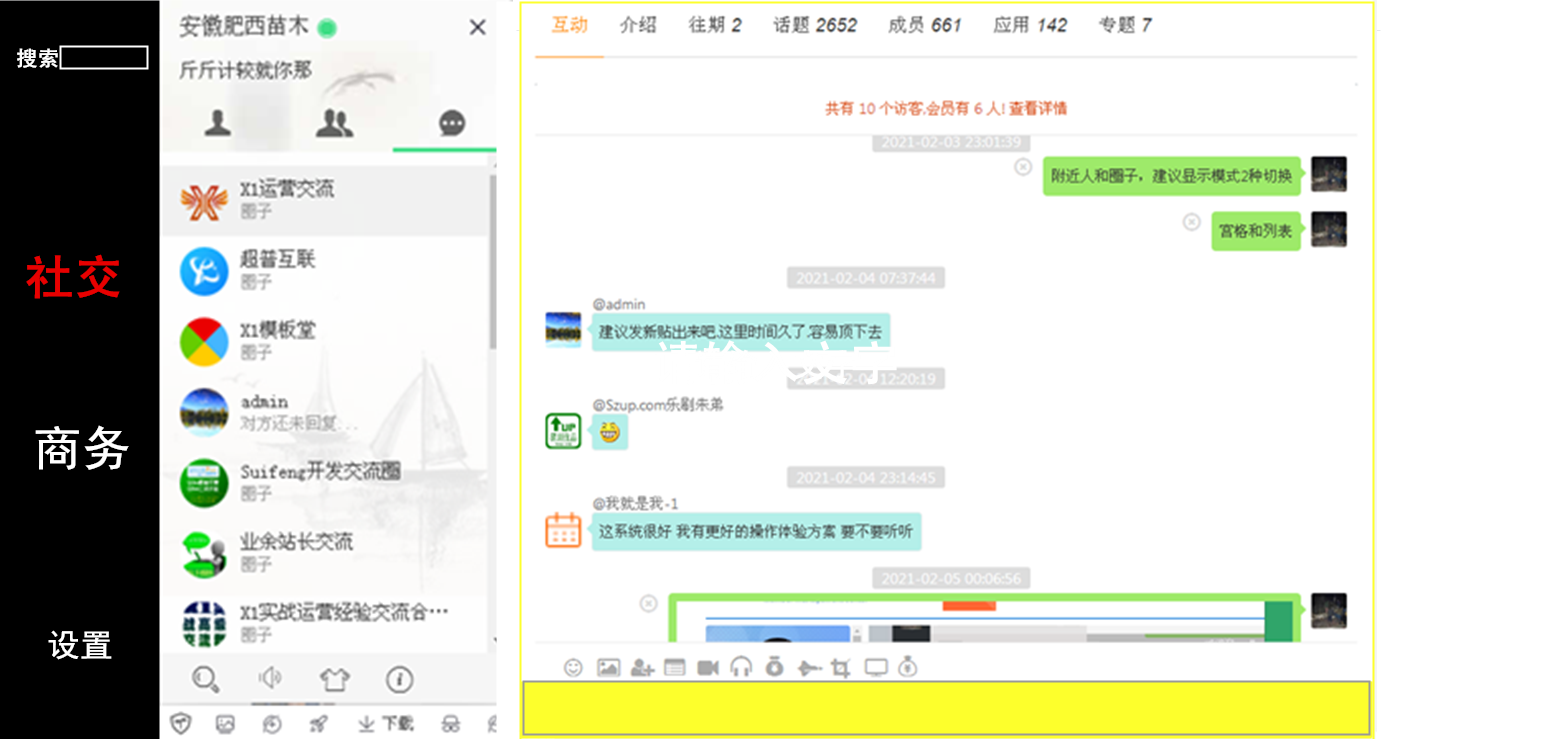Invite a member with the add-person icon
The width and height of the screenshot is (1552, 739).
click(640, 667)
